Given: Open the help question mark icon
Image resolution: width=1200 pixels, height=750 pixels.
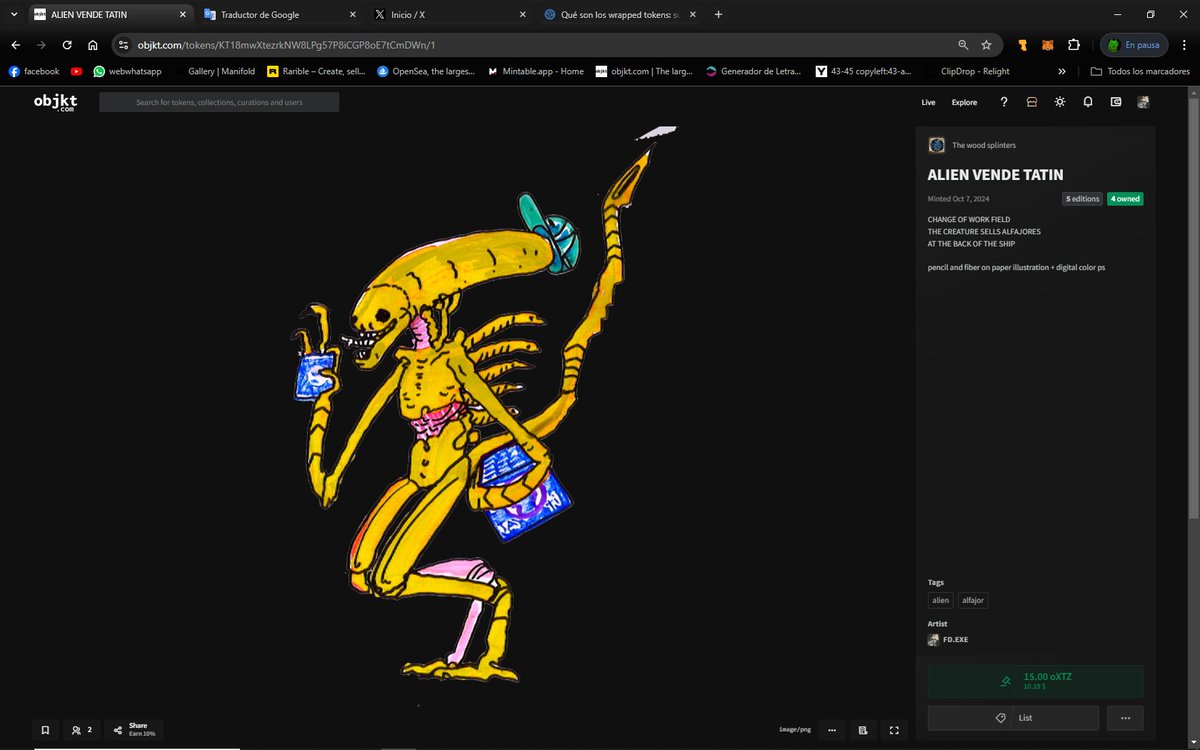Looking at the screenshot, I should 1004,102.
